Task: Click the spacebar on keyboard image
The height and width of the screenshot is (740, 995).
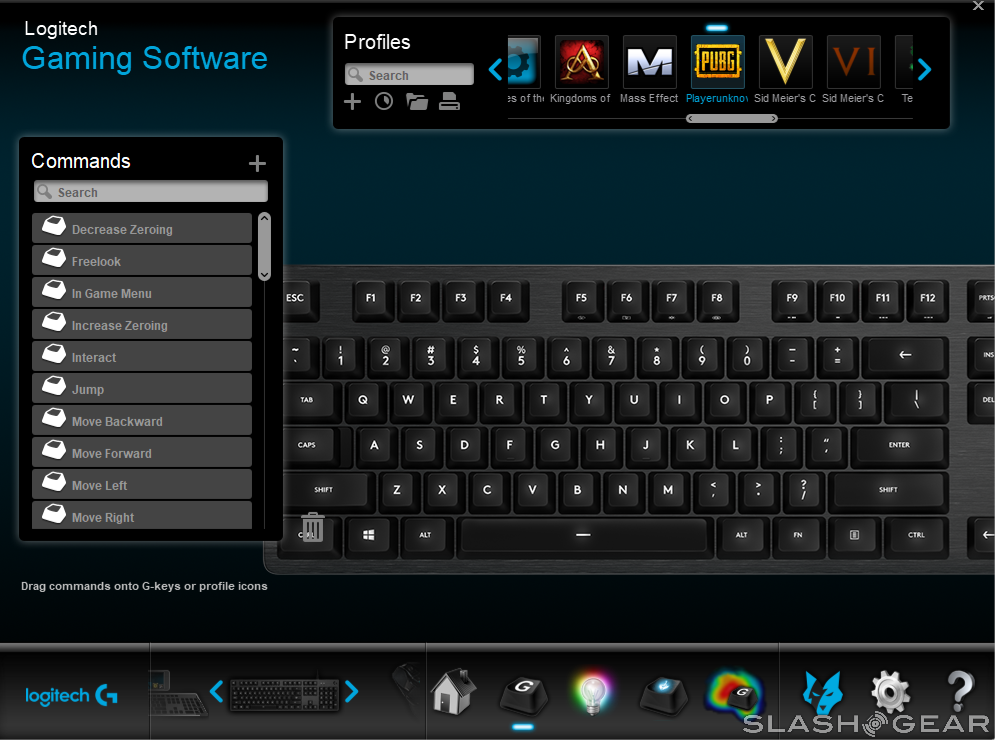Action: click(583, 536)
